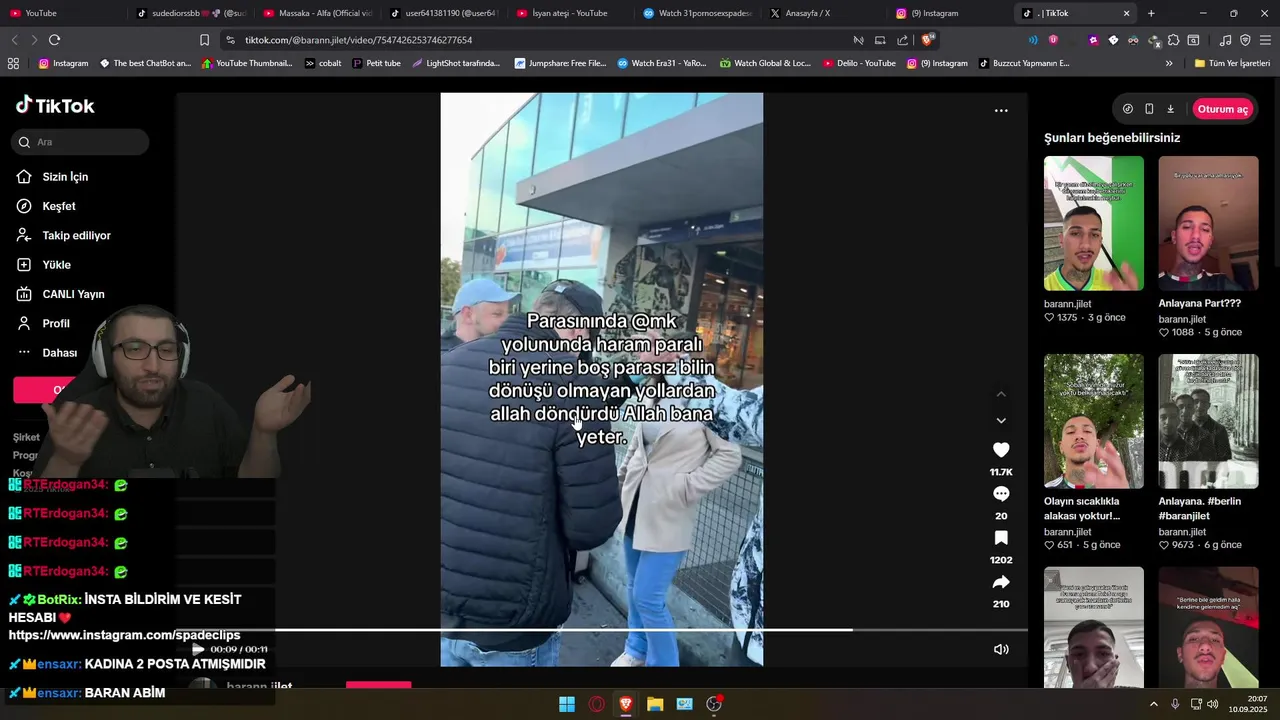
Task: Open Brave browser taskbar icon
Action: click(x=626, y=704)
